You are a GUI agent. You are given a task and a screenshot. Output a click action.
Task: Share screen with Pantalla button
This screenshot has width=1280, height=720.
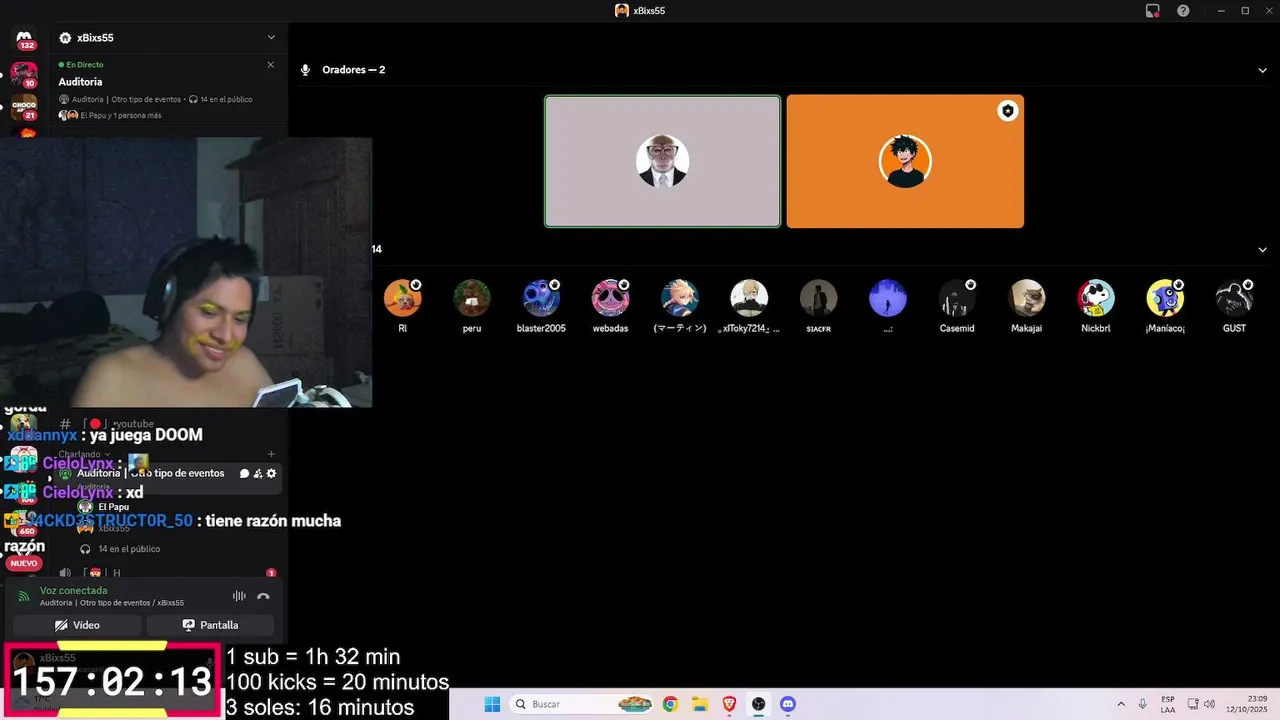coord(210,625)
